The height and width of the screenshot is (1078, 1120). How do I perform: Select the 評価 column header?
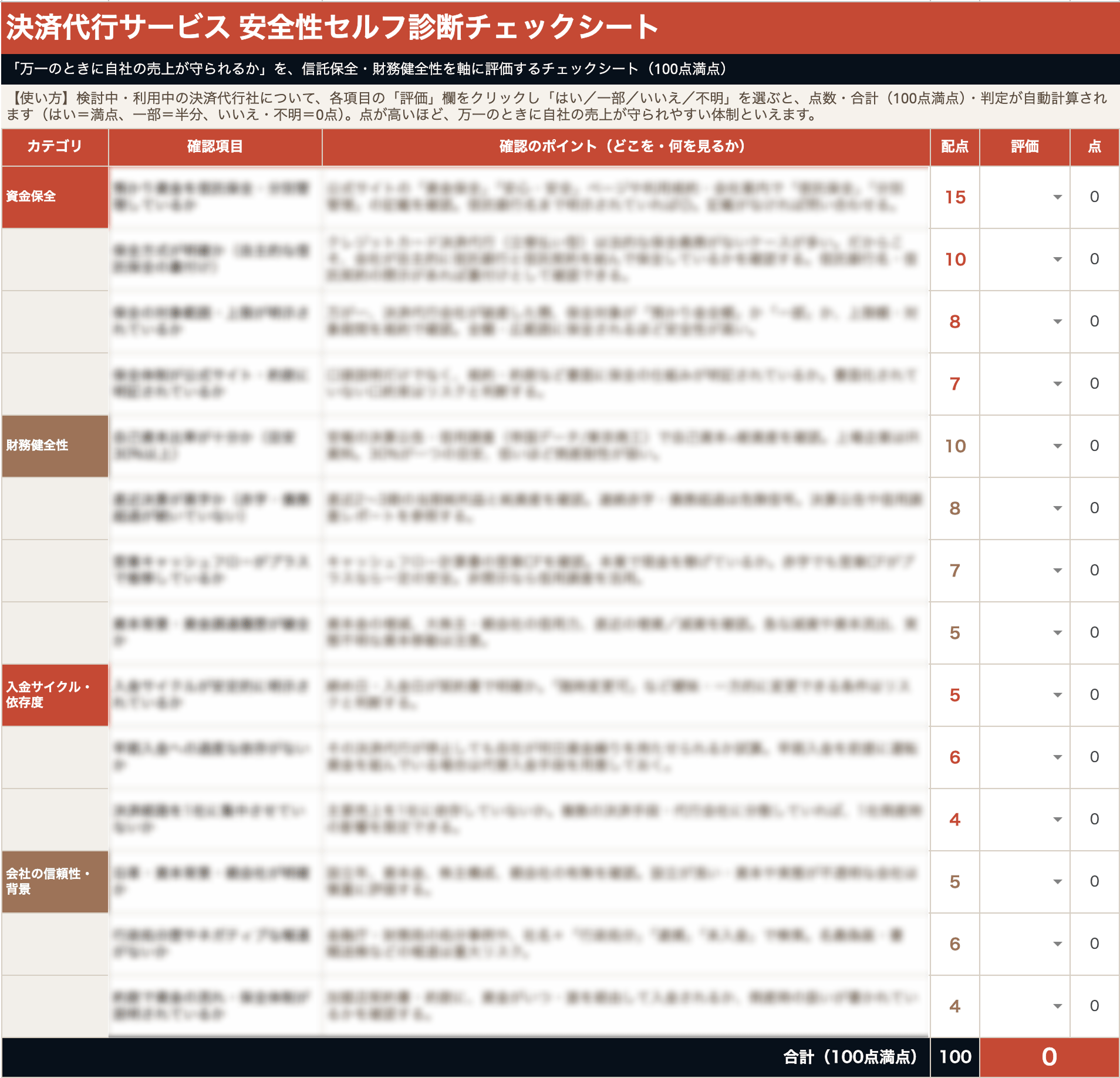click(1024, 147)
